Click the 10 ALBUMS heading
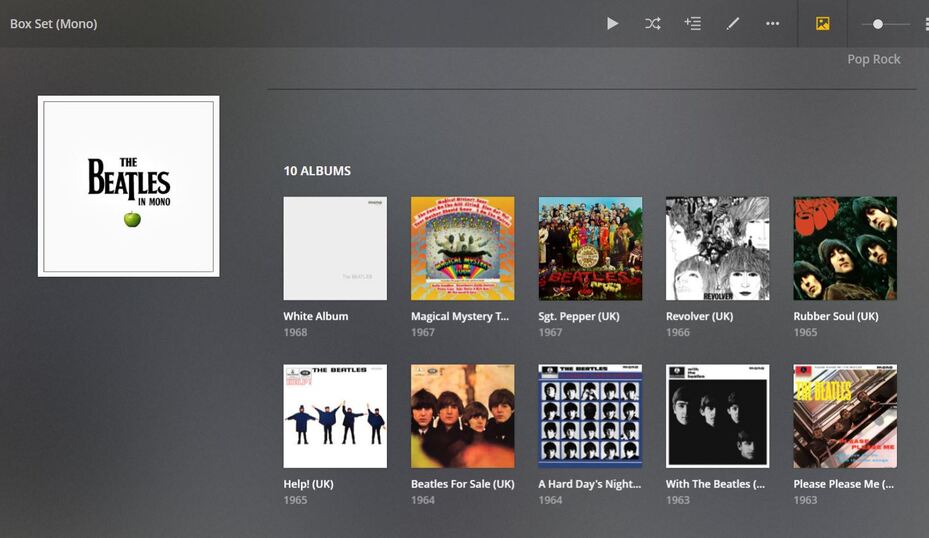Image resolution: width=929 pixels, height=538 pixels. tap(317, 171)
